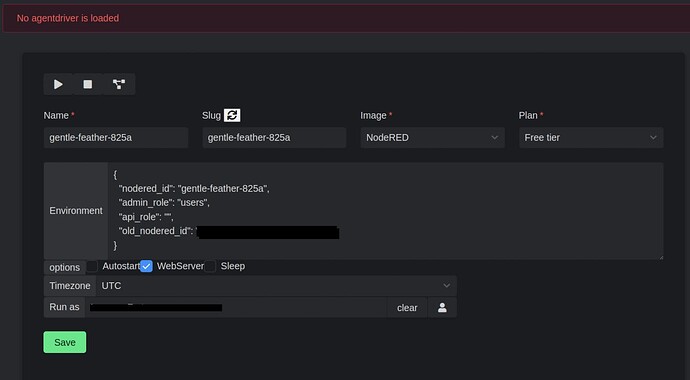Click inside the Environment JSON textarea
690x380 pixels.
[385, 211]
